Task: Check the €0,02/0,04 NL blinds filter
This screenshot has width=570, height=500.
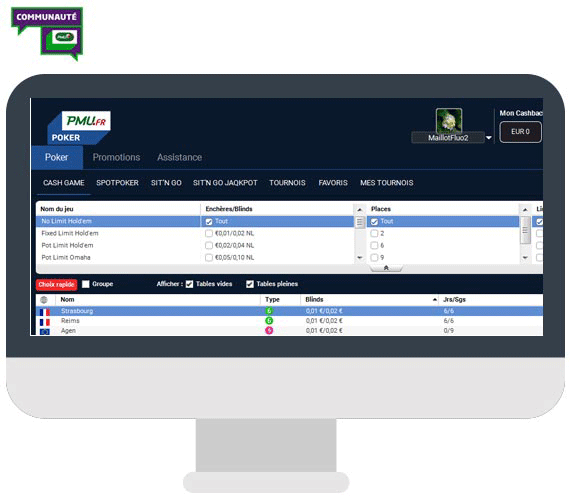Action: [209, 245]
